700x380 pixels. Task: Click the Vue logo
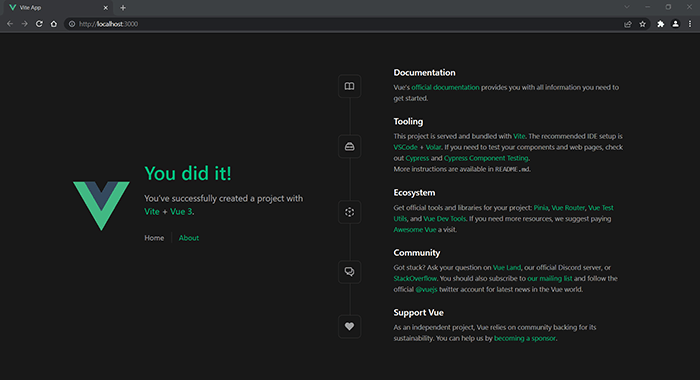click(101, 205)
